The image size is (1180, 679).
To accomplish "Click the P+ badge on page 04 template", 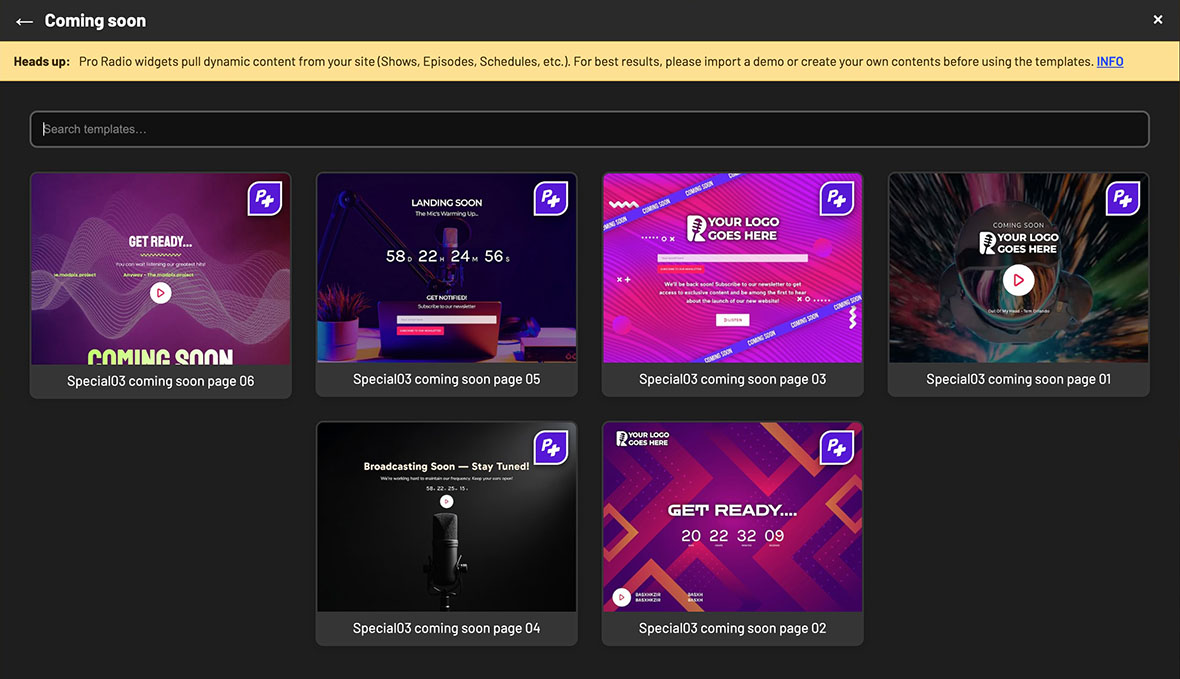I will coord(551,447).
